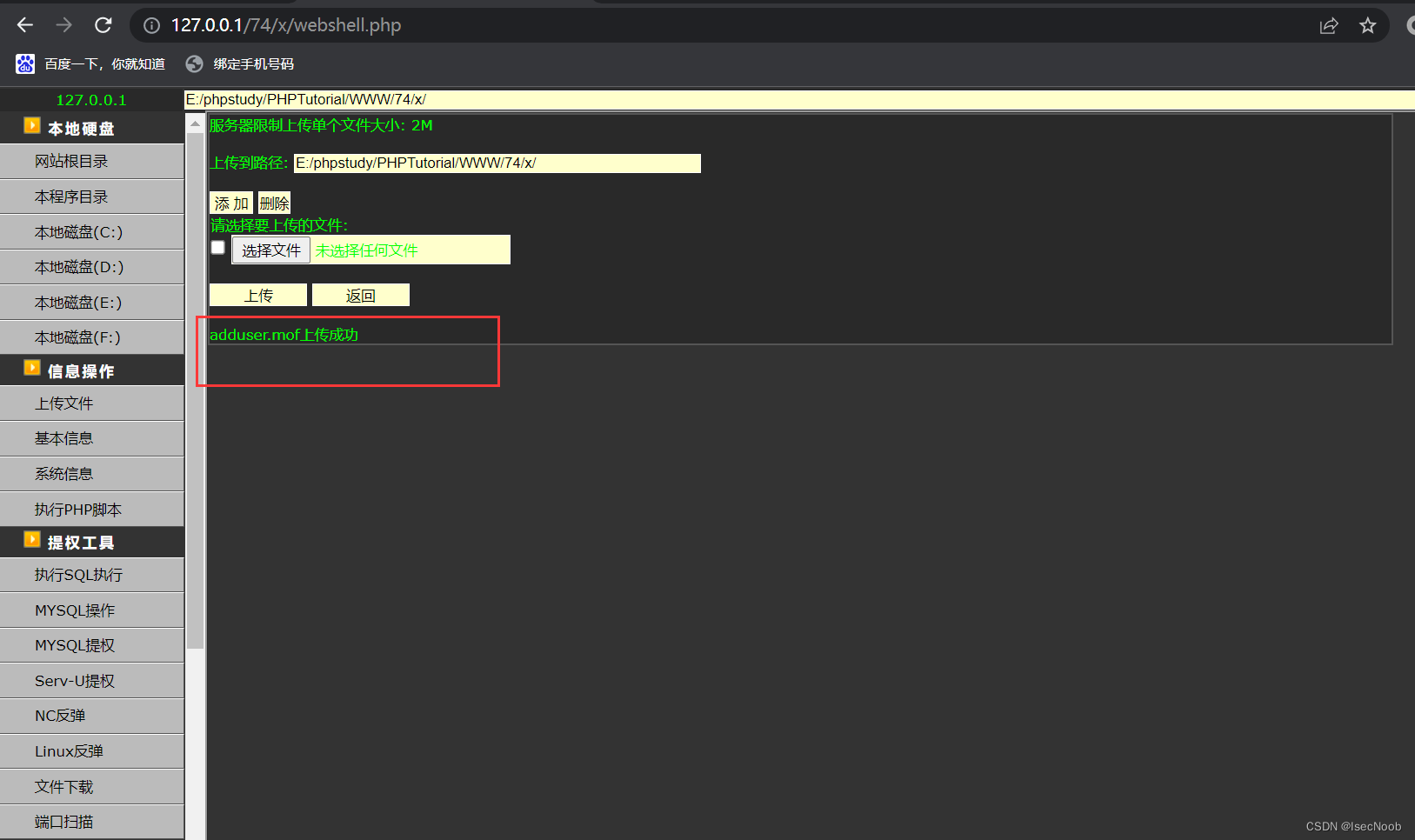This screenshot has width=1415, height=840.
Task: Open Linux反弹 in the sidebar
Action: pos(92,751)
